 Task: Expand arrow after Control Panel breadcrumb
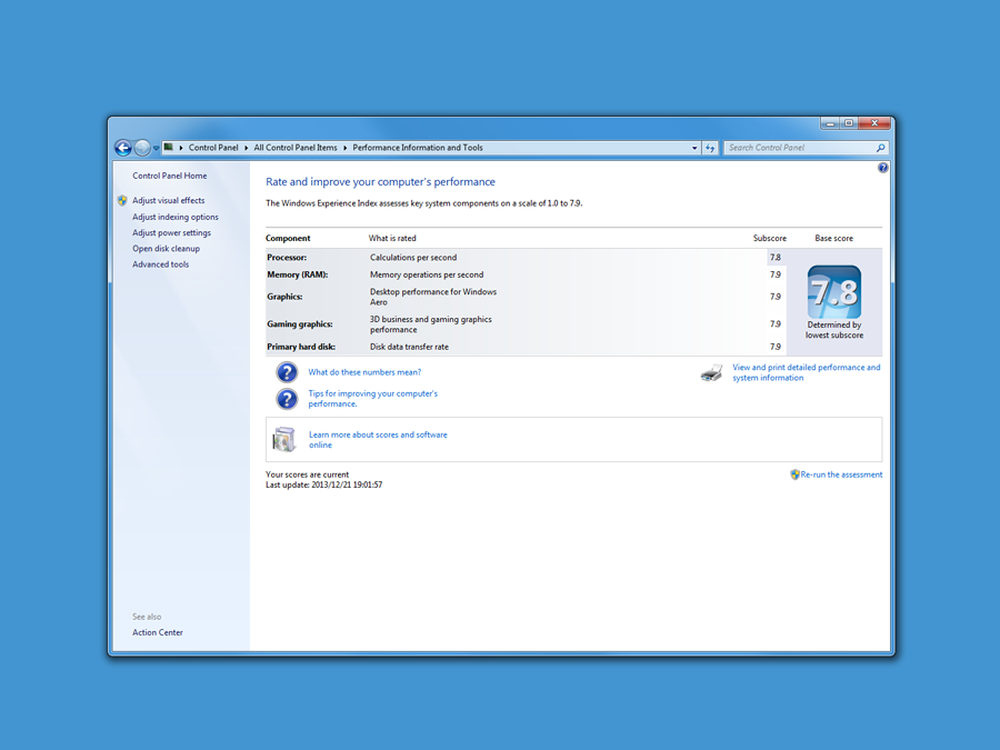coord(246,148)
